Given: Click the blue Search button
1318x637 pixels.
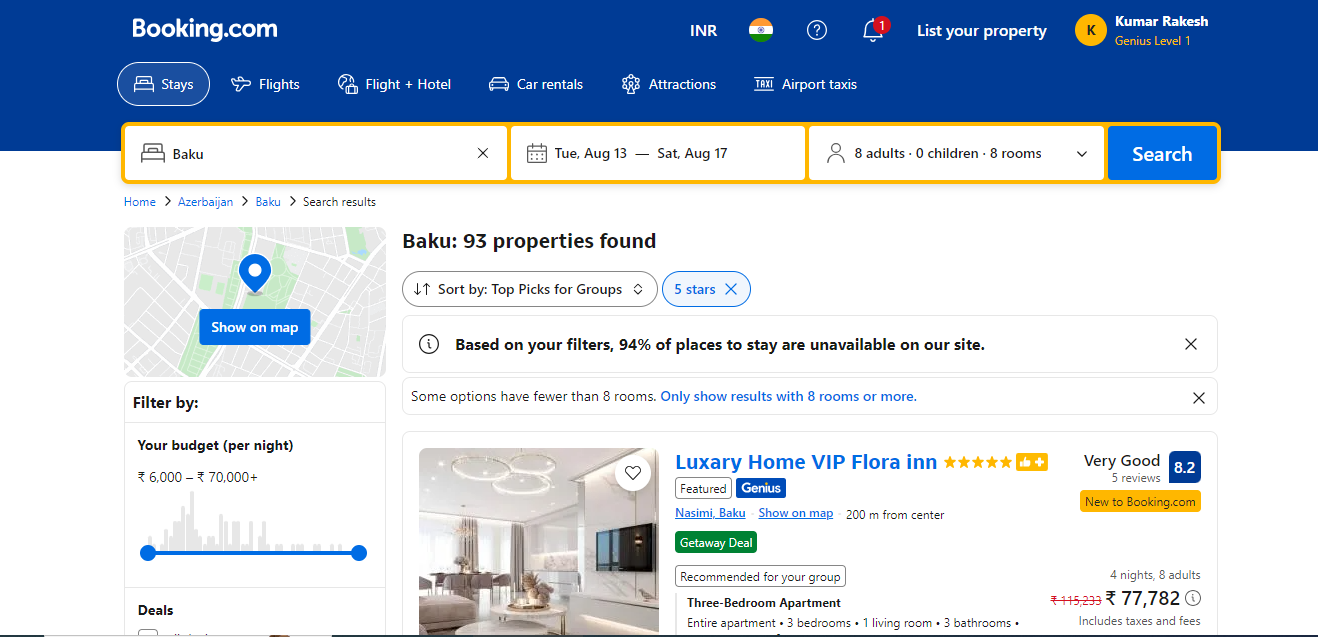Looking at the screenshot, I should [x=1162, y=153].
